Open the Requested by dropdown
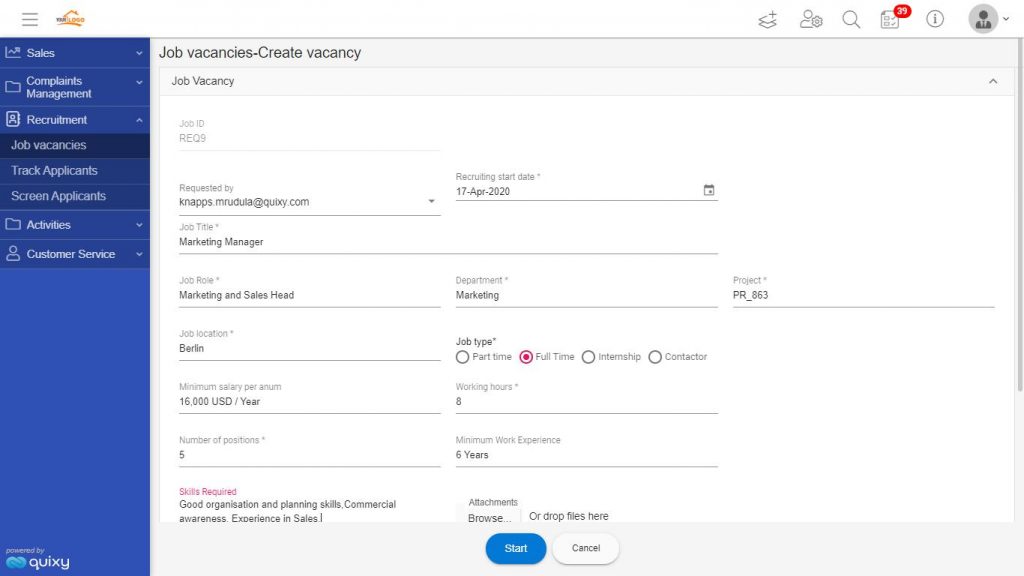 [x=310, y=202]
